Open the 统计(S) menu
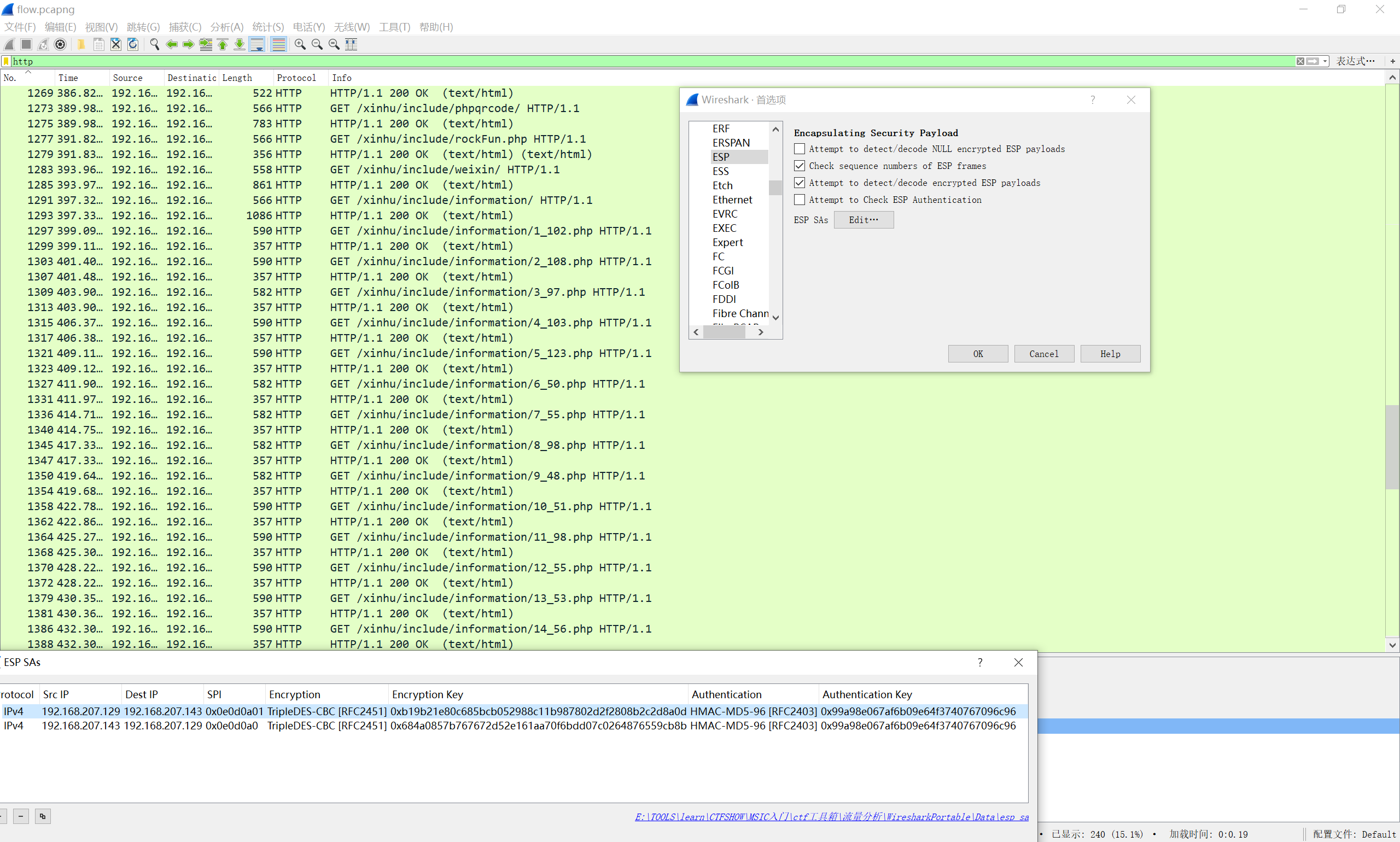Screen dimensions: 1400x842 267,27
